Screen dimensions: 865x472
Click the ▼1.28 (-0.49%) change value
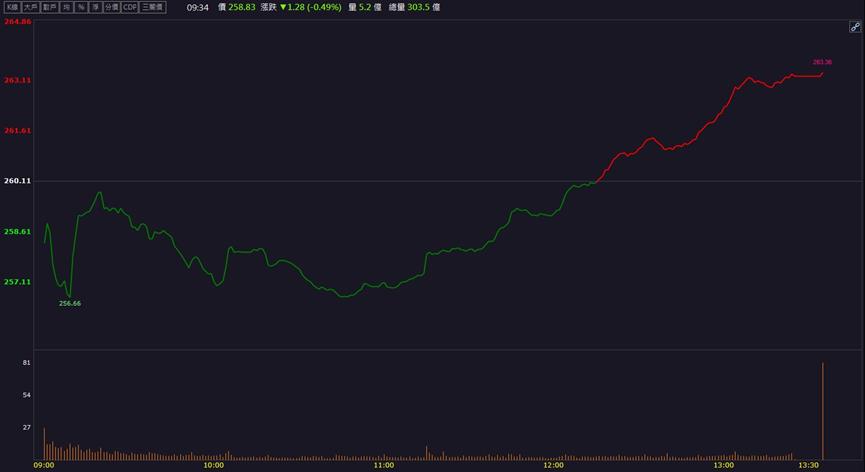[311, 8]
